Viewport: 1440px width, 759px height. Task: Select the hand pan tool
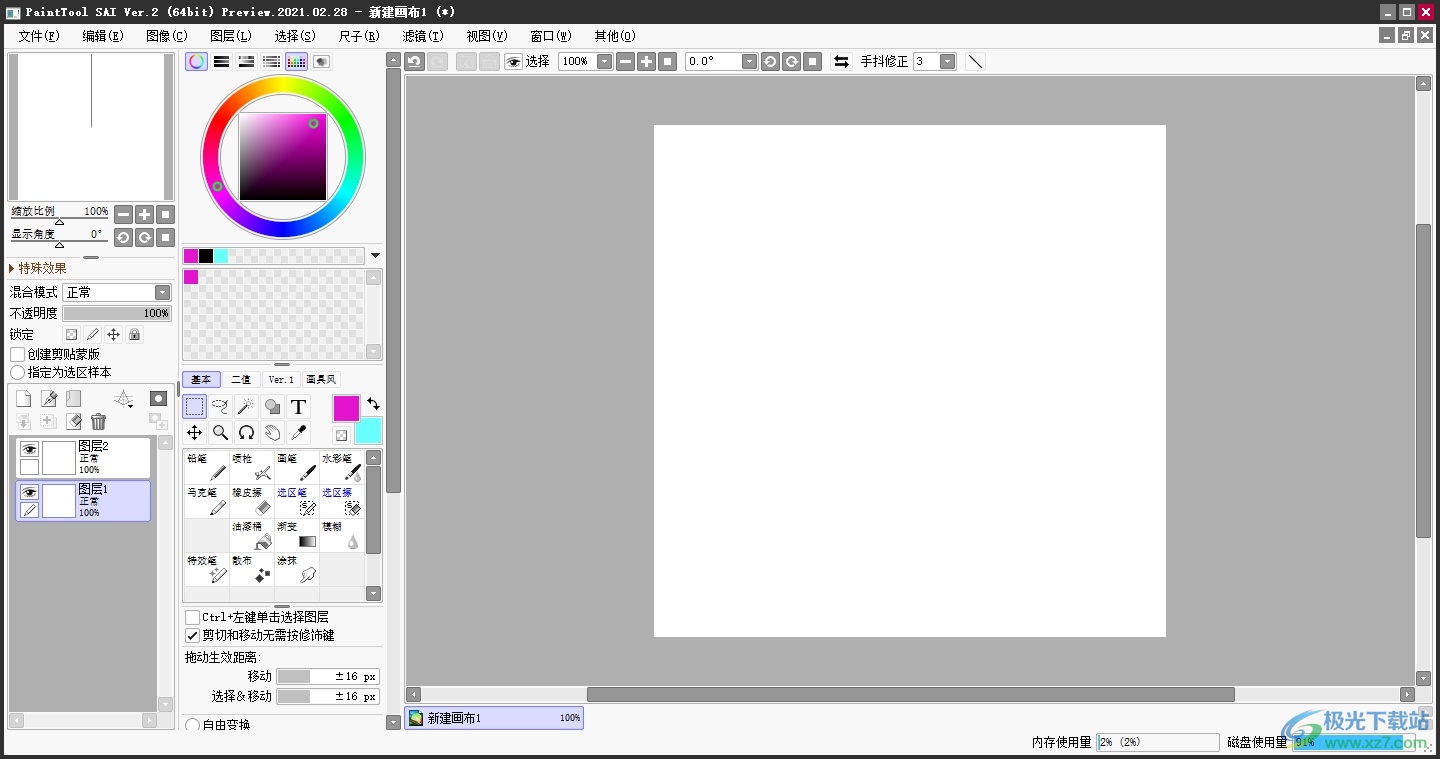click(x=272, y=432)
